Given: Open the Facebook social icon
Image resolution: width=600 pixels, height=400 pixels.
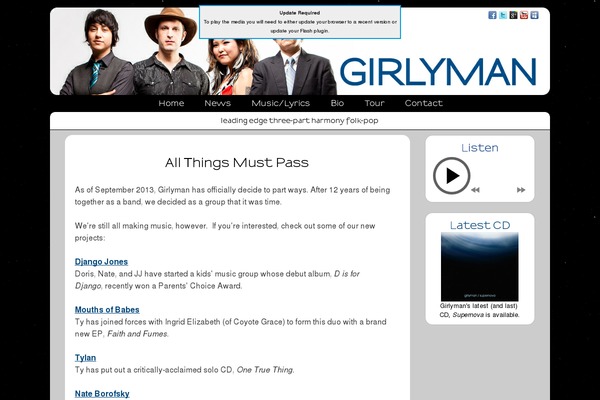Looking at the screenshot, I should tap(492, 15).
